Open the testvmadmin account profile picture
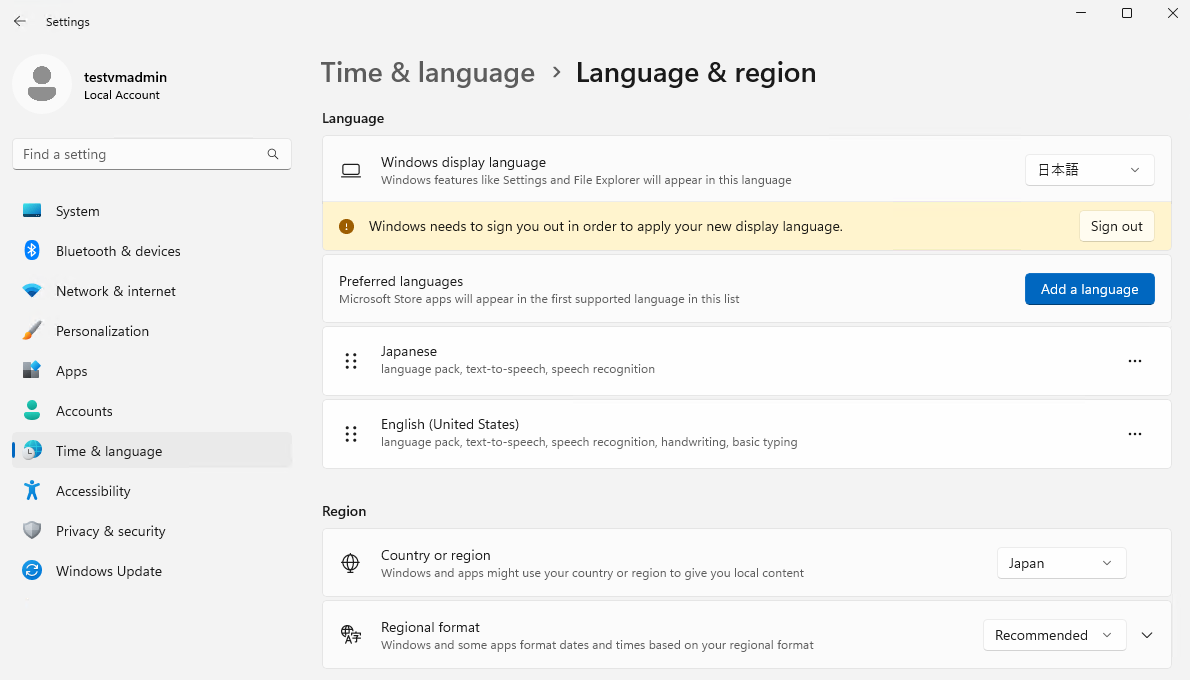The width and height of the screenshot is (1190, 680). pyautogui.click(x=42, y=83)
